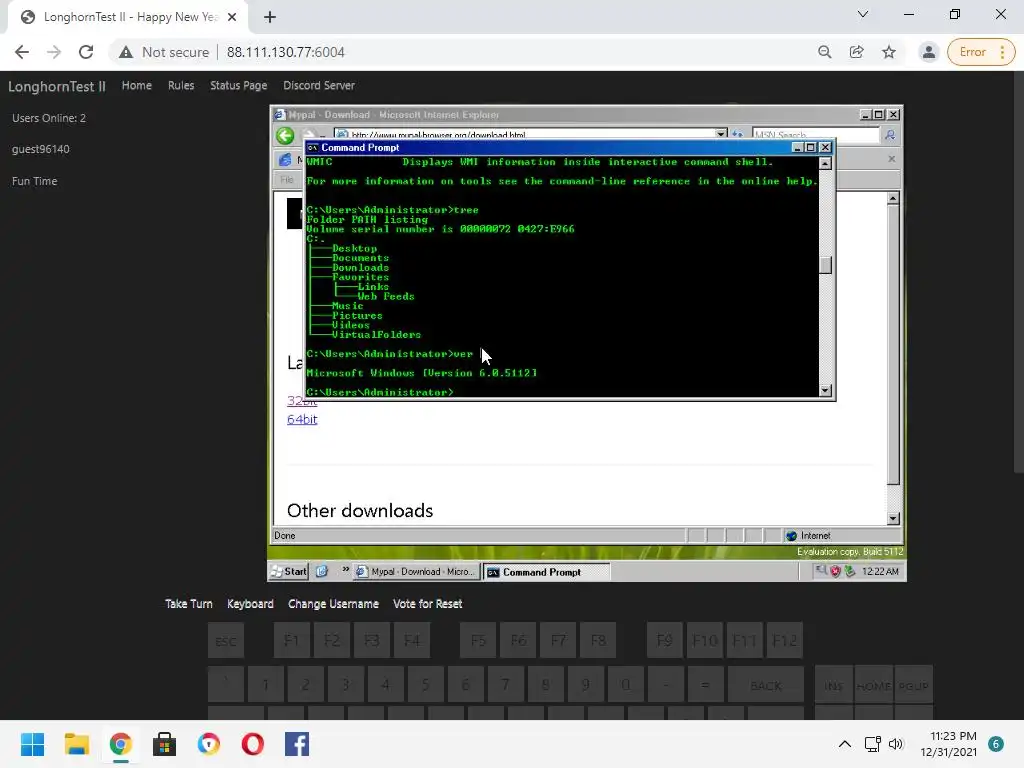Click the Command Prompt scrollbar thumb
This screenshot has height=768, width=1024.
point(825,264)
